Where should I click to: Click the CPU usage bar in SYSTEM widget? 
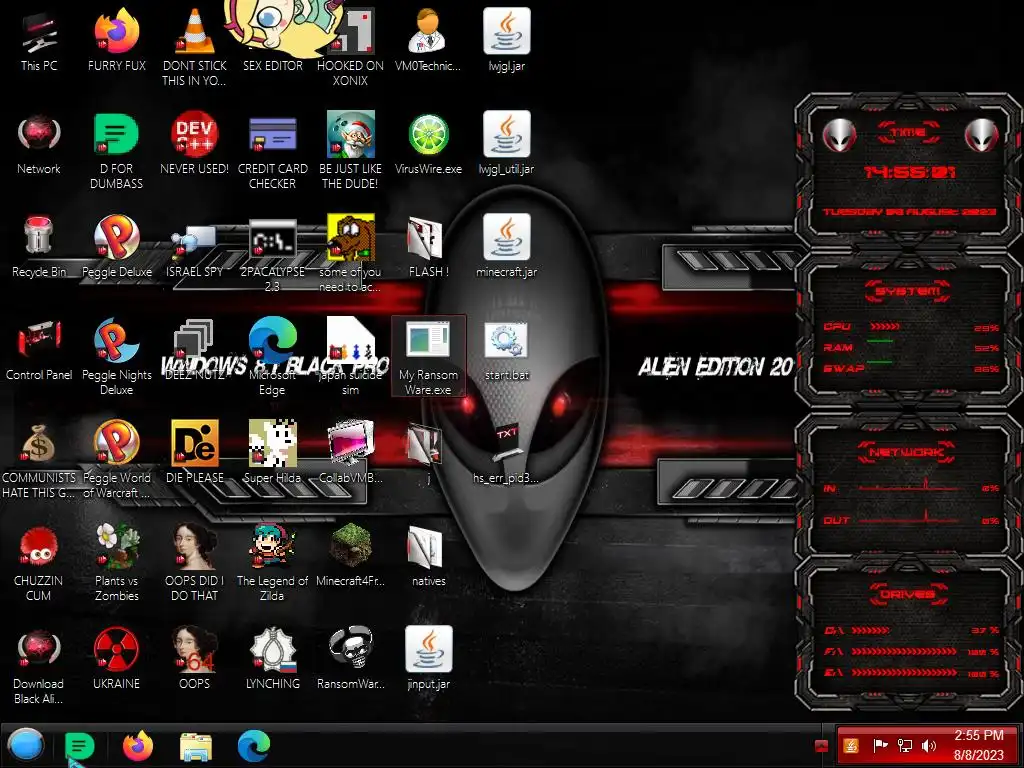885,326
